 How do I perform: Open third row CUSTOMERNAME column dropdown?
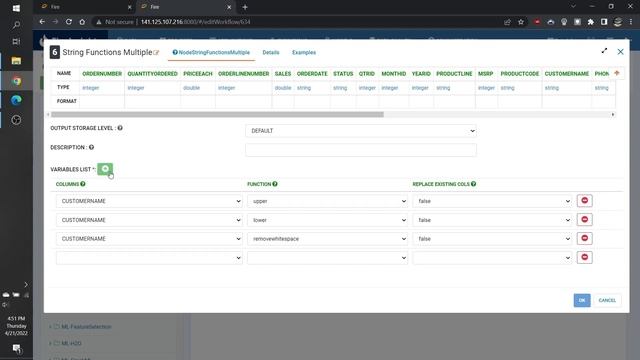(x=149, y=238)
